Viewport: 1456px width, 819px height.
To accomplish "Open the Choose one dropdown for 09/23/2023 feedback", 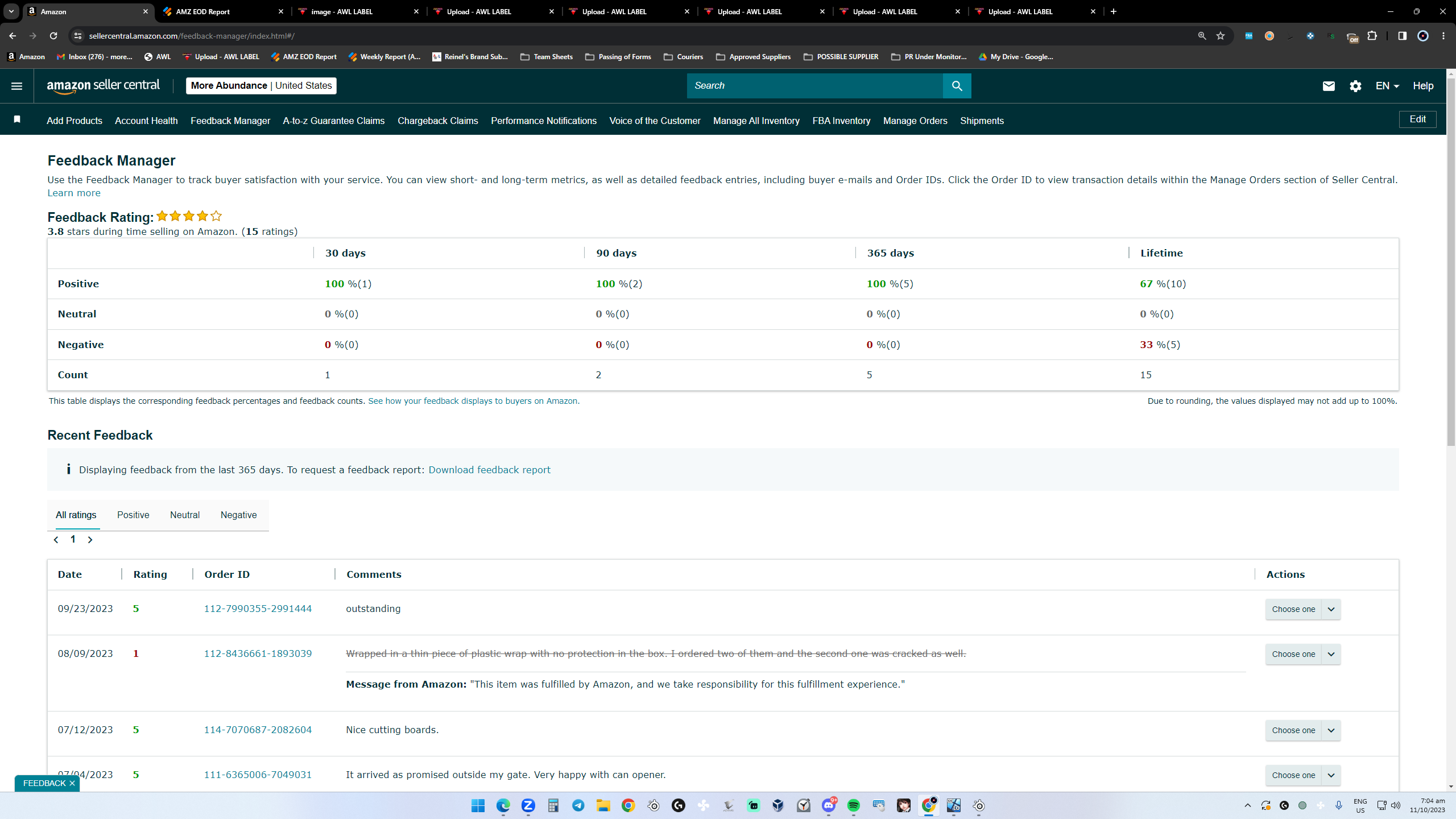I will point(1302,609).
